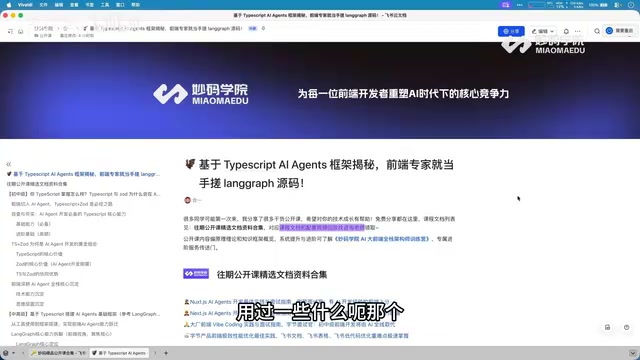Open outline item 前端深耕 AI Agent 全栈核心沉淀

[45, 284]
